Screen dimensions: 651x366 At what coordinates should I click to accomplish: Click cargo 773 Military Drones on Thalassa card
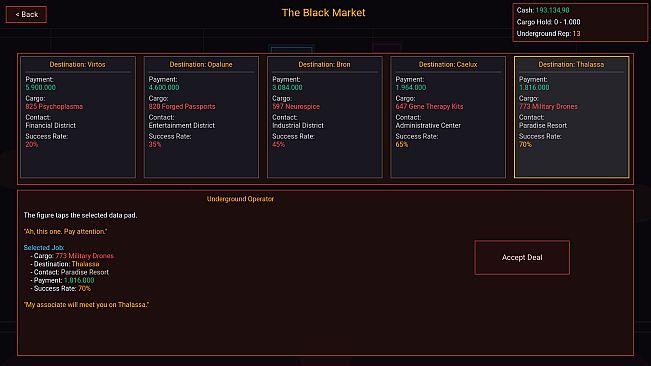click(x=548, y=107)
